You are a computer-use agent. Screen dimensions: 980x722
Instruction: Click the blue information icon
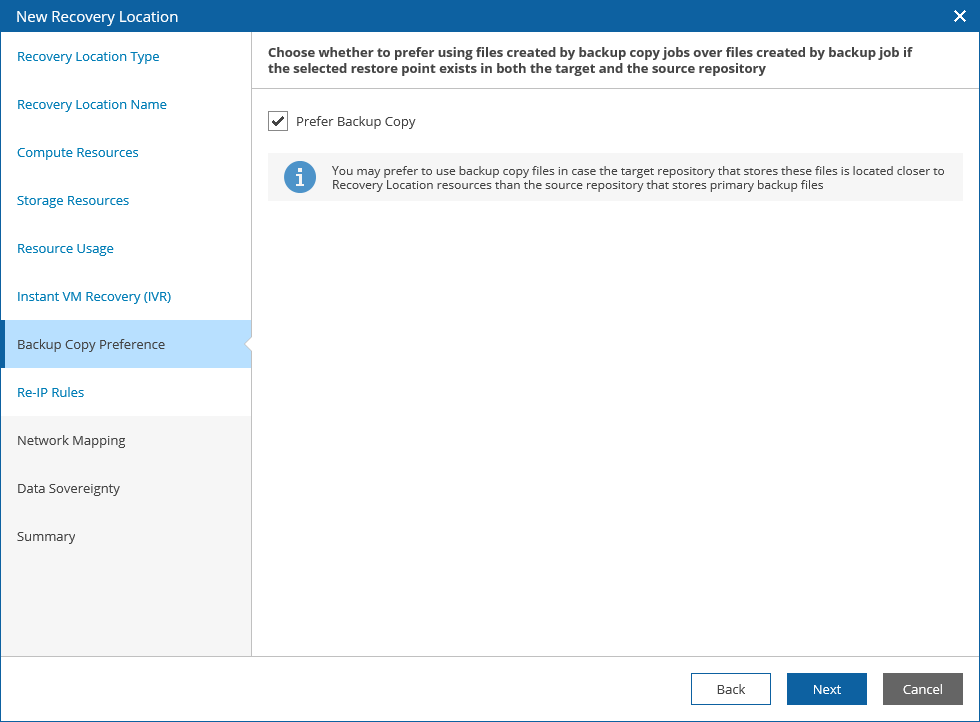coord(299,178)
